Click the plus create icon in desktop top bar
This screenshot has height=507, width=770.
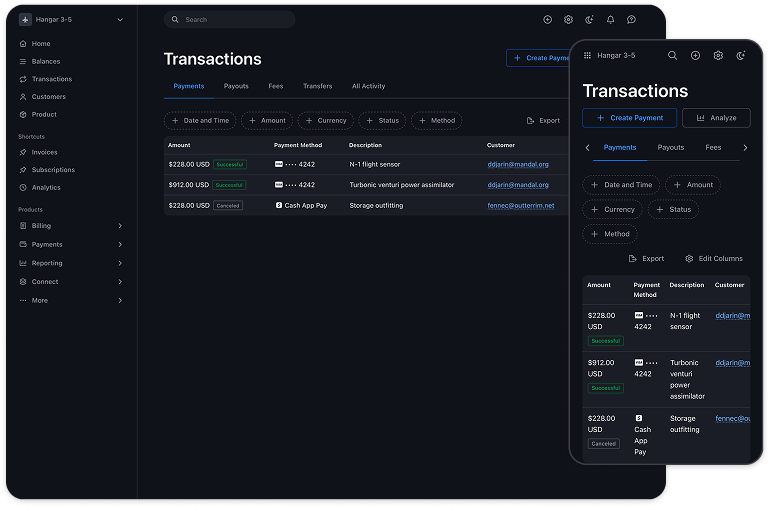548,20
